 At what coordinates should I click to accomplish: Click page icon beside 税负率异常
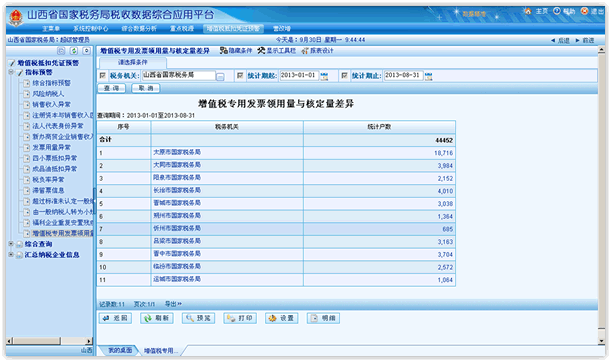coord(26,180)
